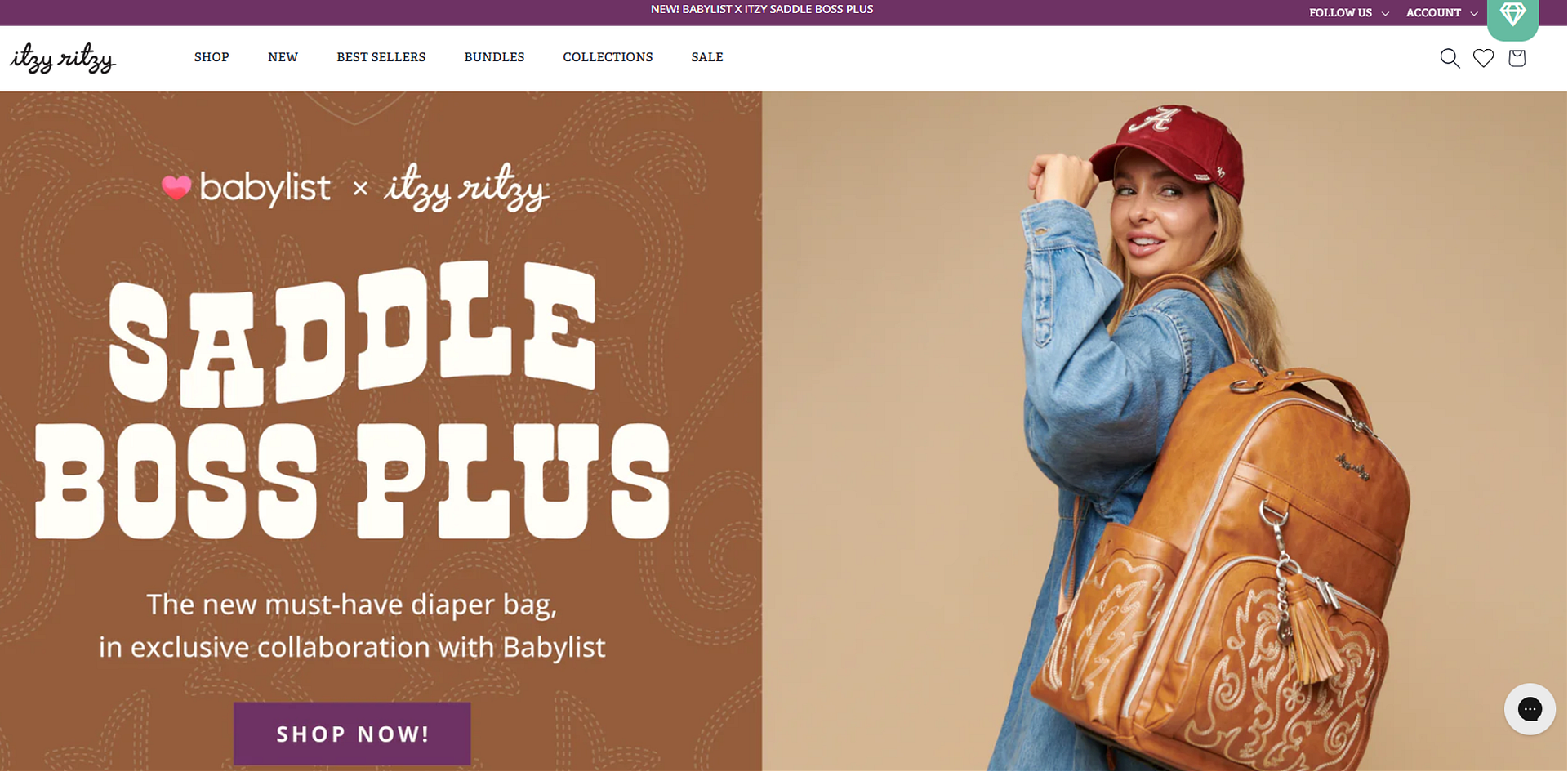This screenshot has width=1568, height=772.
Task: Open the chat bubble widget
Action: click(1530, 709)
